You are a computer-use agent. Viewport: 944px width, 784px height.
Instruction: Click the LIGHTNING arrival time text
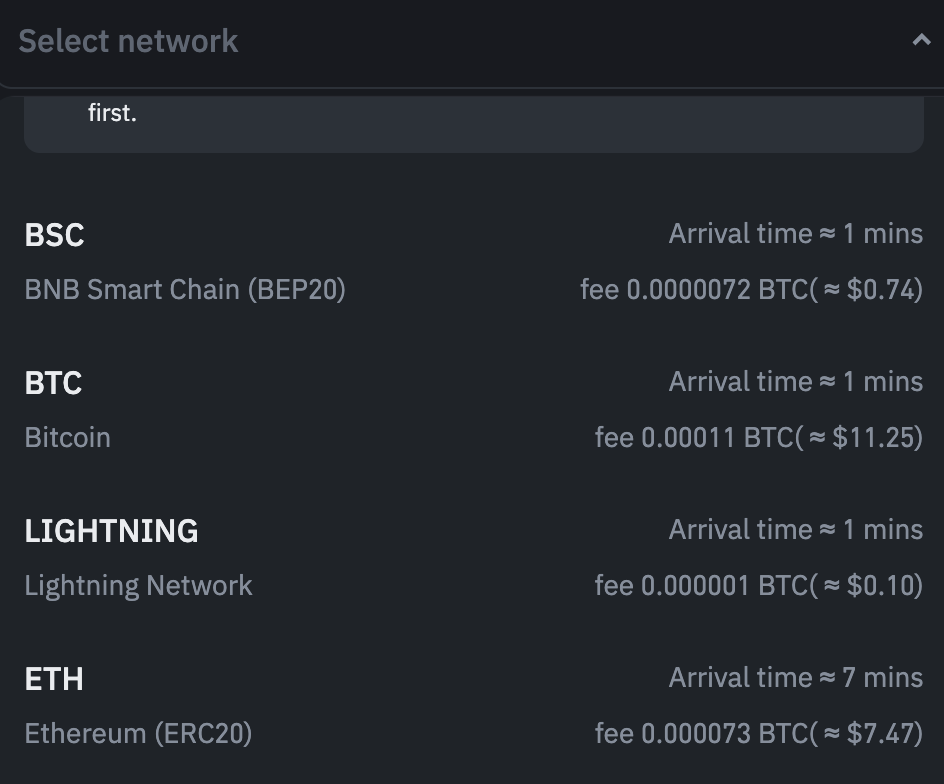[795, 530]
